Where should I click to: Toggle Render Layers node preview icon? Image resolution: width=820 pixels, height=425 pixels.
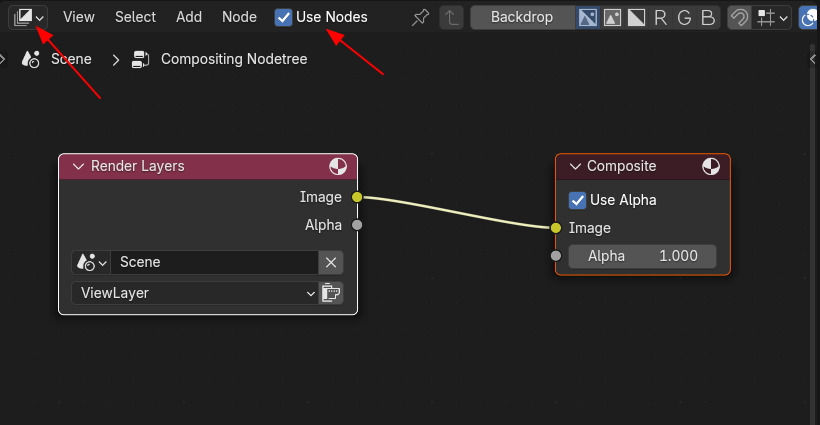pos(338,166)
